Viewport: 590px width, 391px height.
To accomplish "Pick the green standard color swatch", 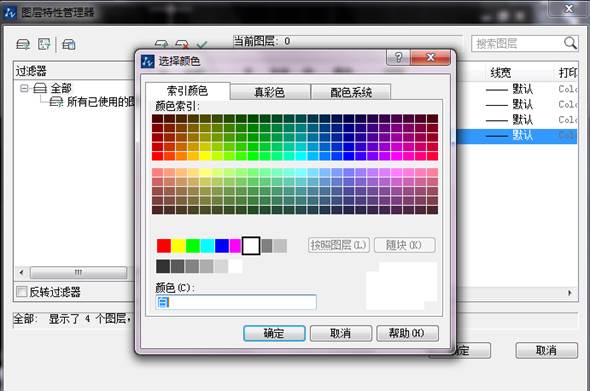I will pyautogui.click(x=193, y=246).
